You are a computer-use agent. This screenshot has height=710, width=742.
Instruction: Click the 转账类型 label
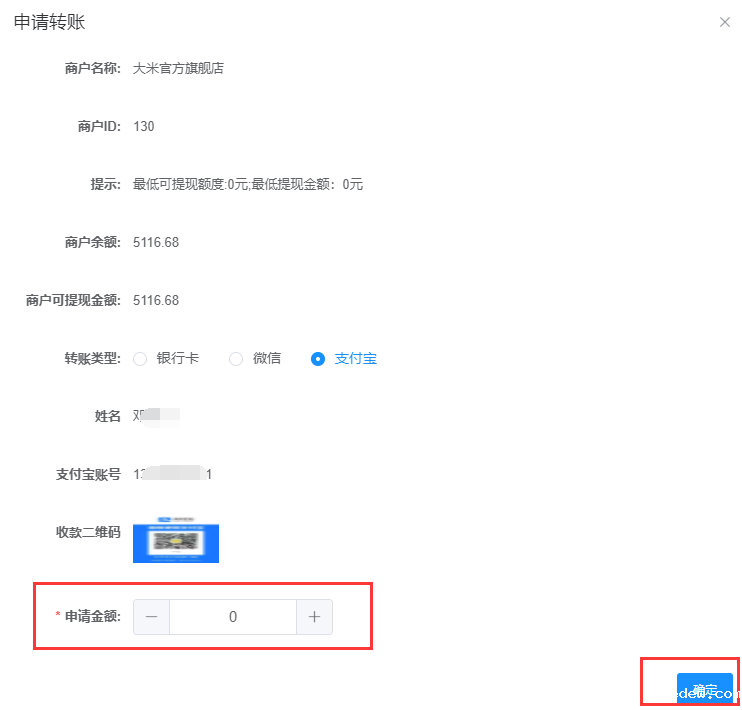(92, 358)
